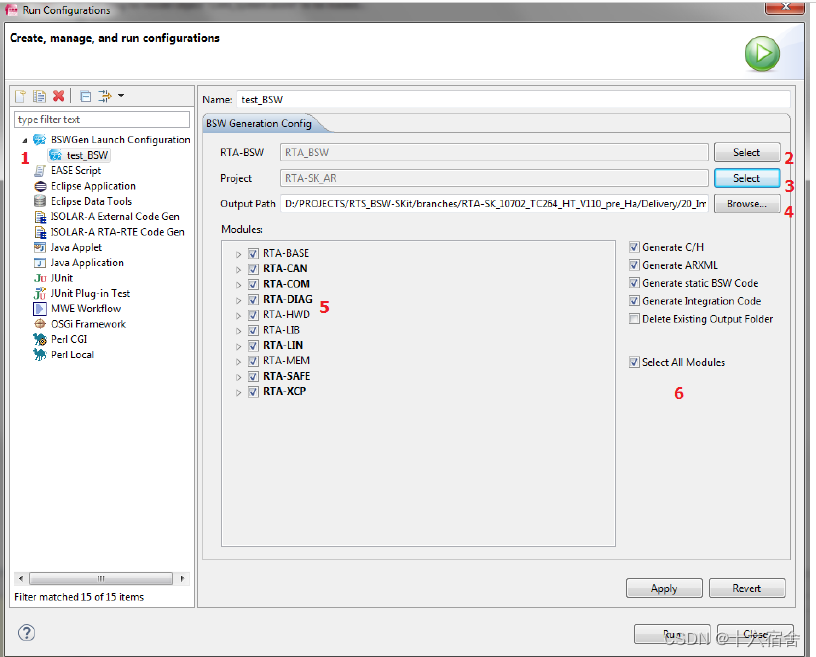Click the type filter text box
This screenshot has width=816, height=657.
(102, 119)
